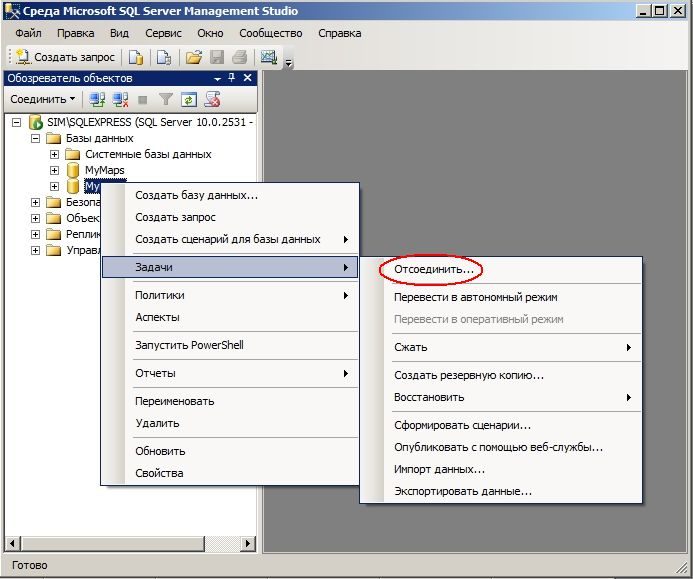Click the disconnect server icon
693x579 pixels.
tap(120, 99)
